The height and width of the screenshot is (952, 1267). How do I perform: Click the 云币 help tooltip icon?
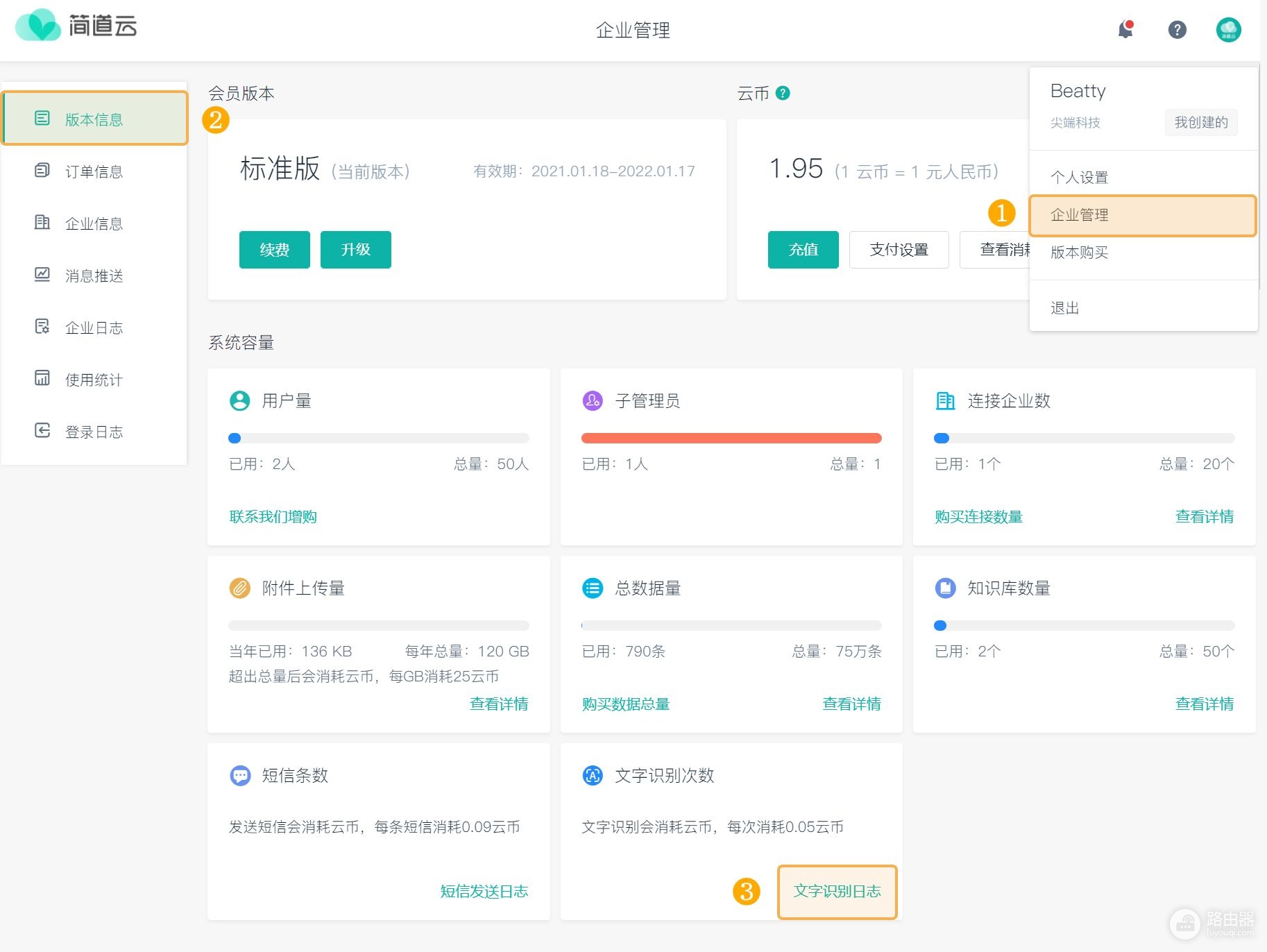coord(783,93)
